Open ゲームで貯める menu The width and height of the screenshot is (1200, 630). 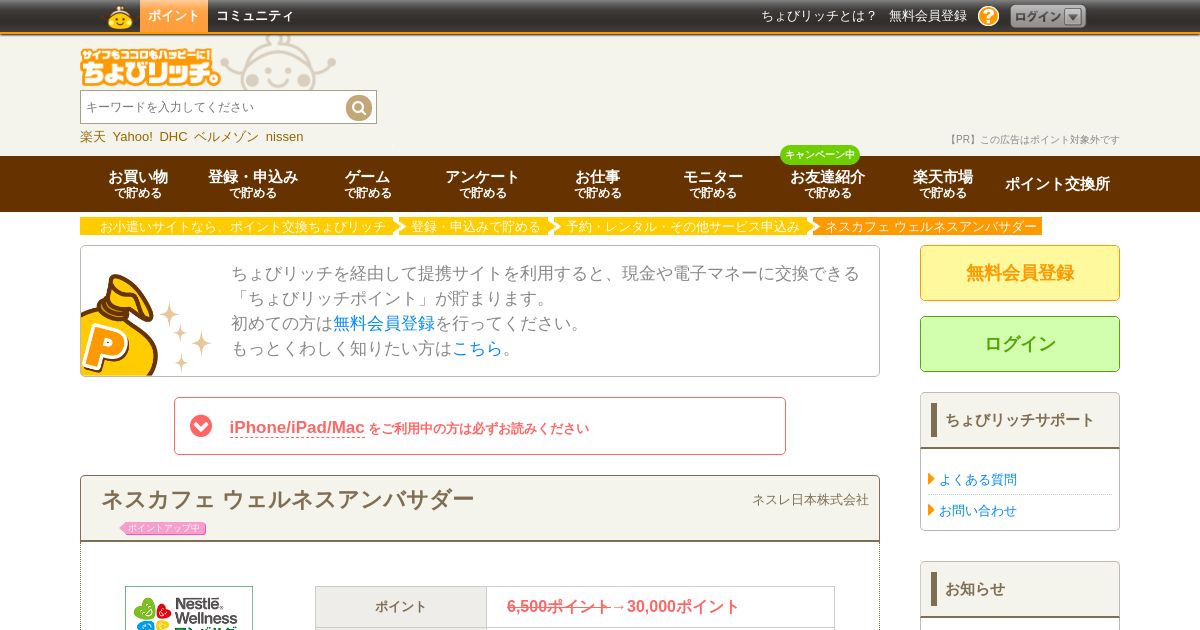[x=368, y=184]
